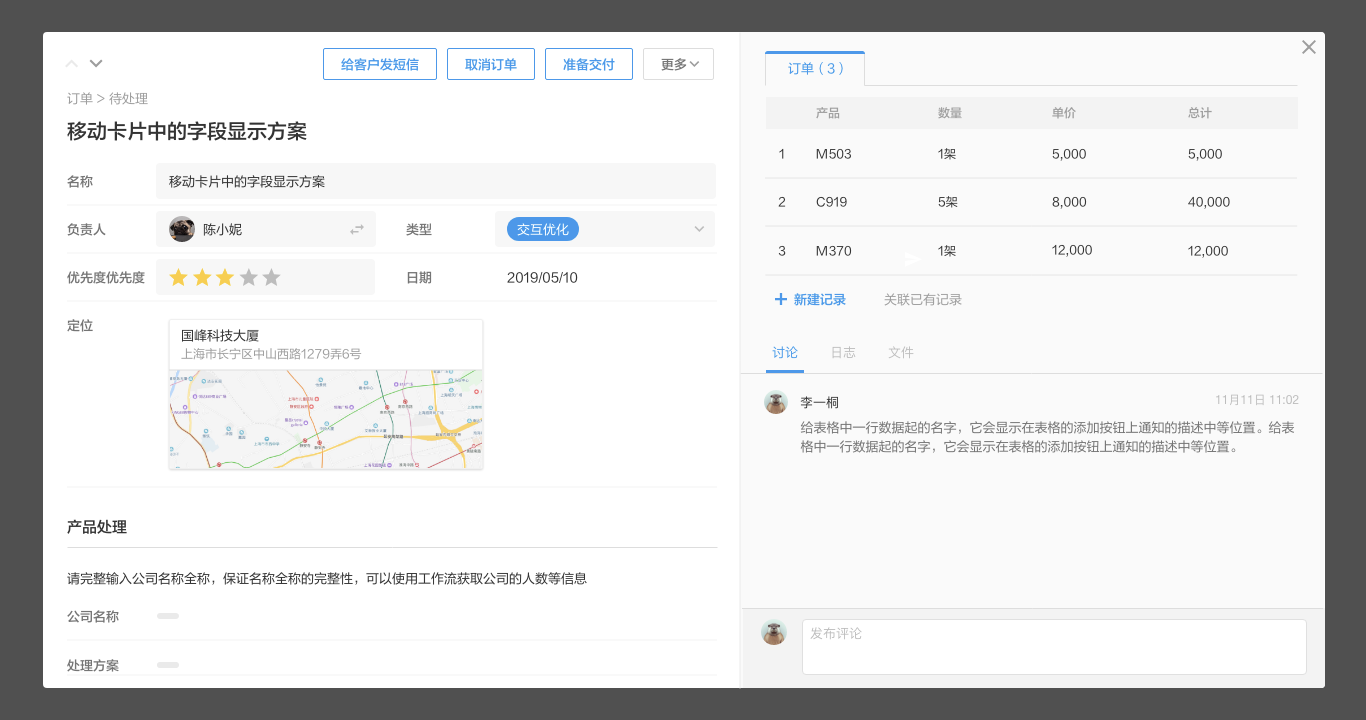Click commenter name 李一桐

(x=819, y=402)
